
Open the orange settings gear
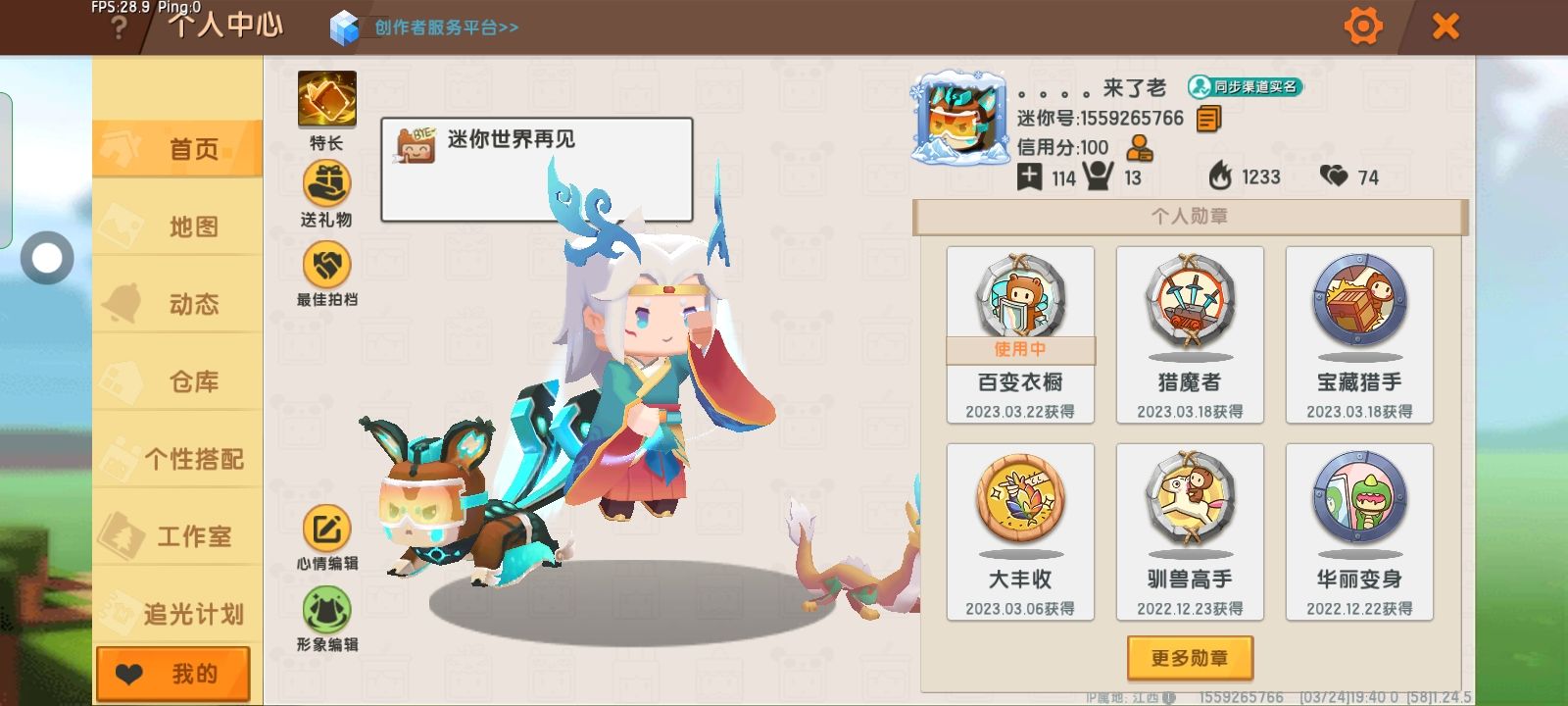point(1363,25)
